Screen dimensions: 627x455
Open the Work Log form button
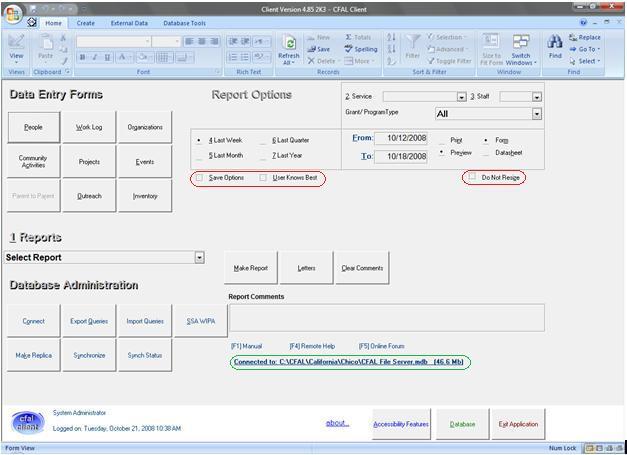[x=89, y=127]
